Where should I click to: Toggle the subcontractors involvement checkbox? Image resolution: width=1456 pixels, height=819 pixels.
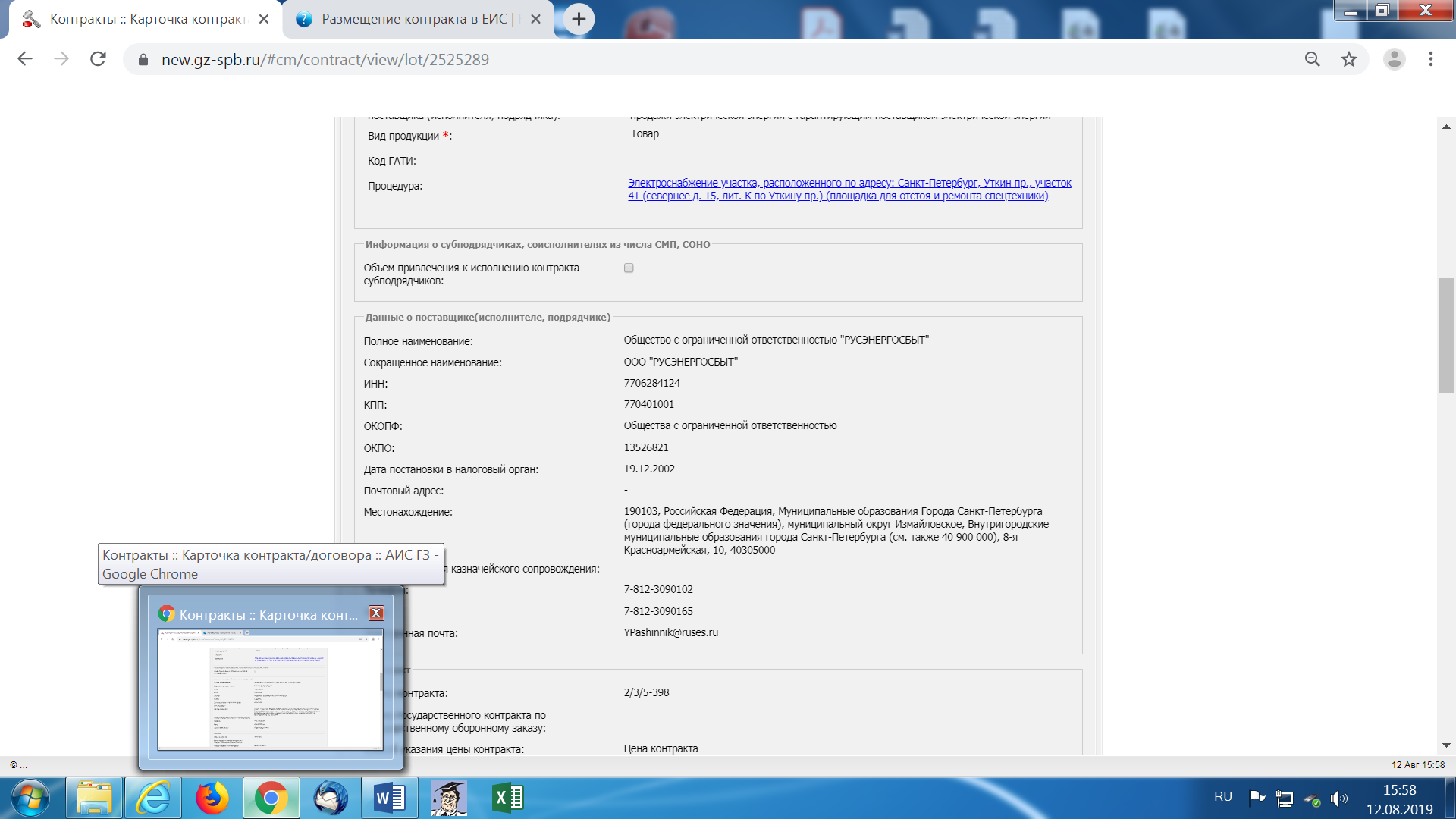tap(629, 268)
